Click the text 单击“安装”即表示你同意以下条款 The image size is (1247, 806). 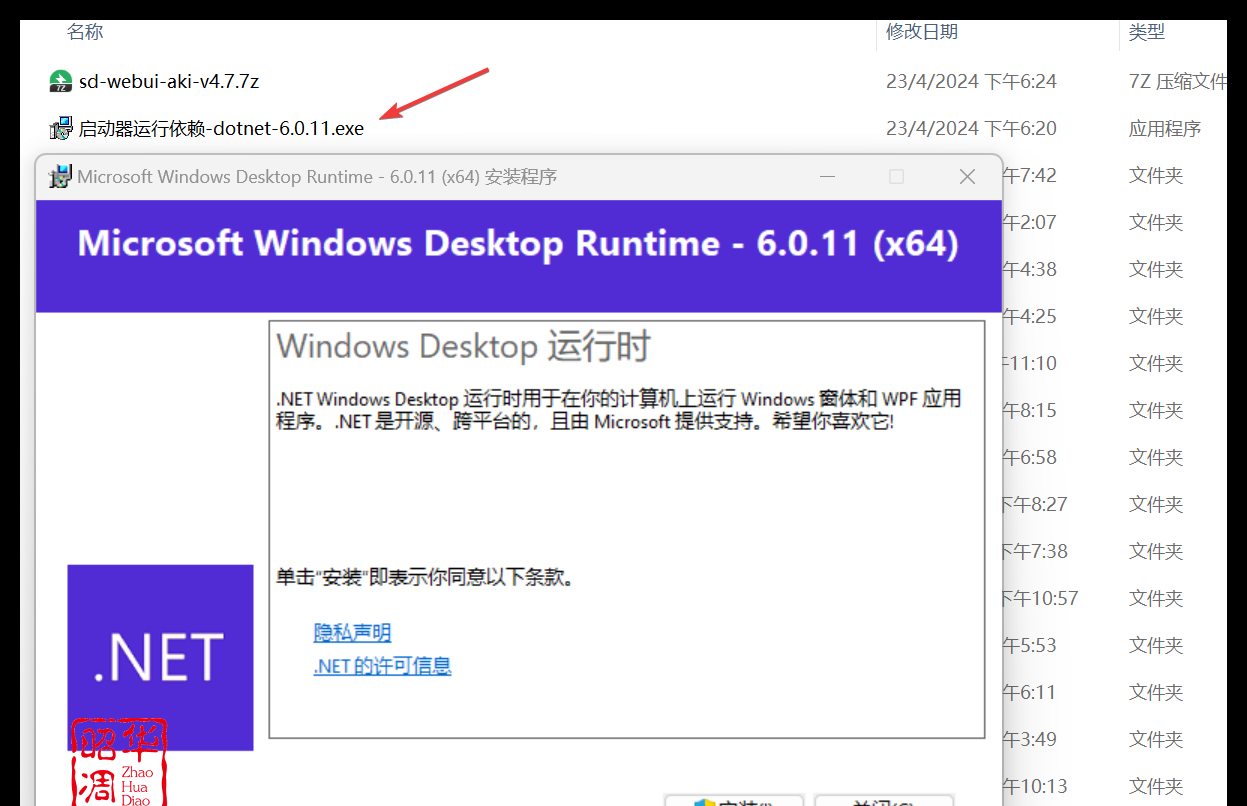[x=427, y=577]
